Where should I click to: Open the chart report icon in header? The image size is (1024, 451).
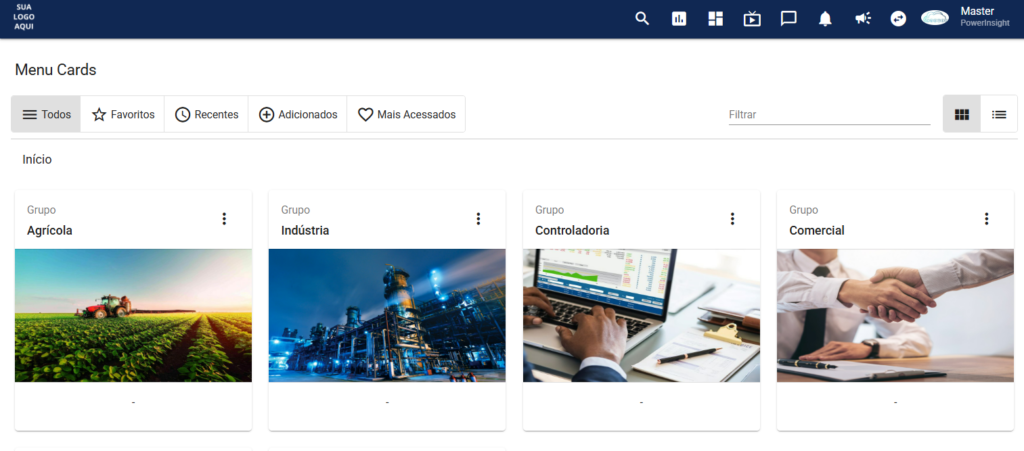(x=679, y=18)
